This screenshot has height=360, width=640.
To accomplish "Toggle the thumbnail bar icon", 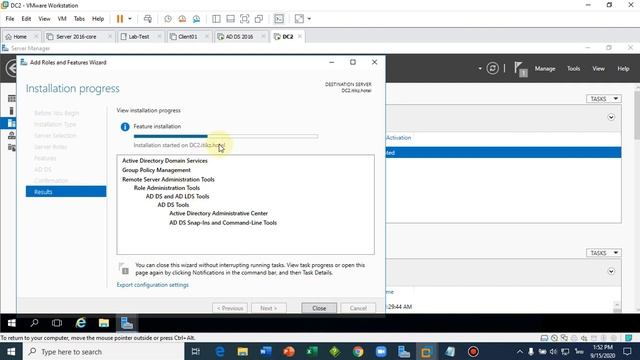I will click(230, 19).
